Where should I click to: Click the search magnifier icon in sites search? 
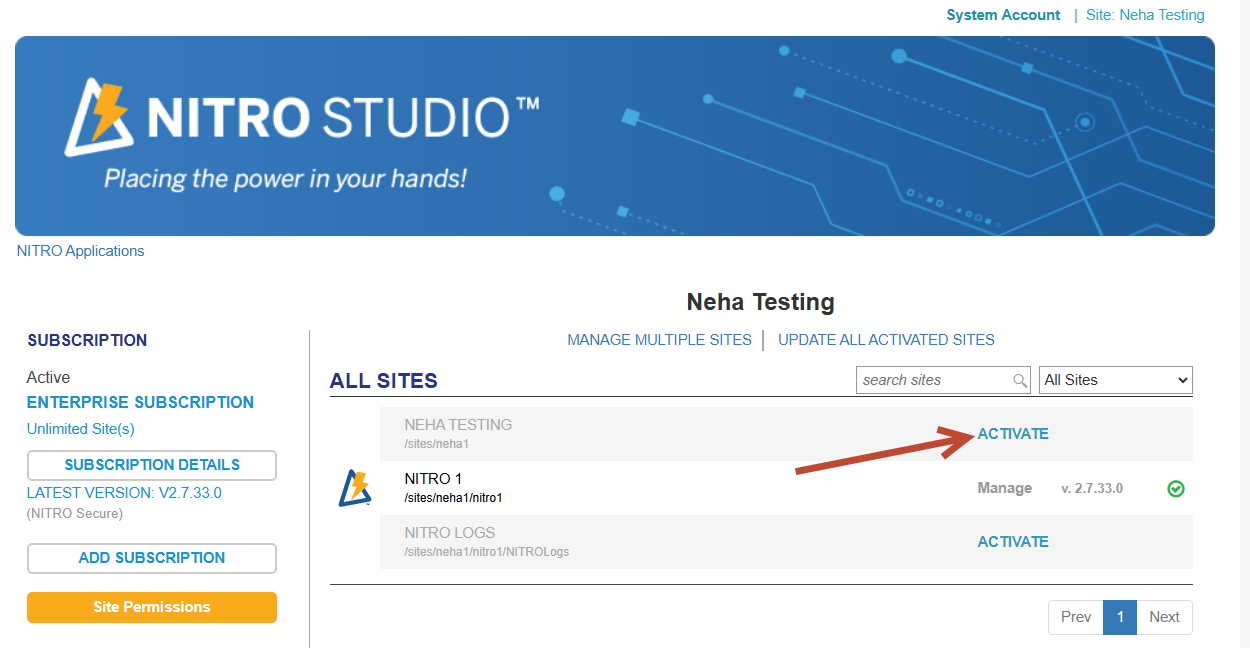[x=1020, y=380]
